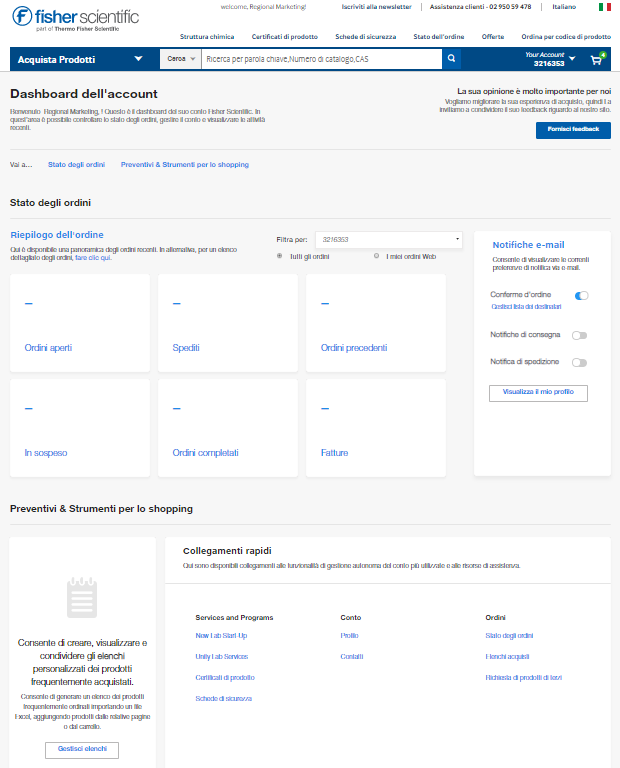Screen dimensions: 620x768
Task: Click the Fornisci feedback button
Action: (x=573, y=130)
